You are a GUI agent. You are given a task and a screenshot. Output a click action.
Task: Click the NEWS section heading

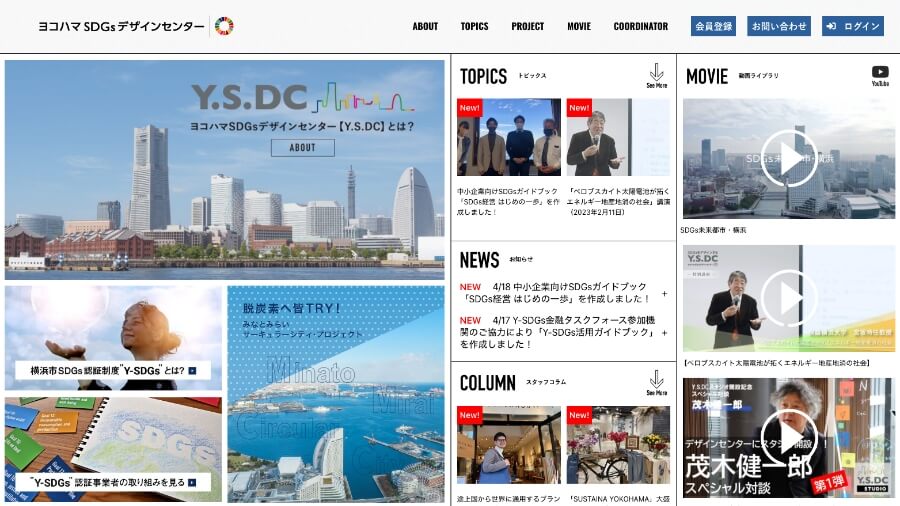(x=479, y=260)
